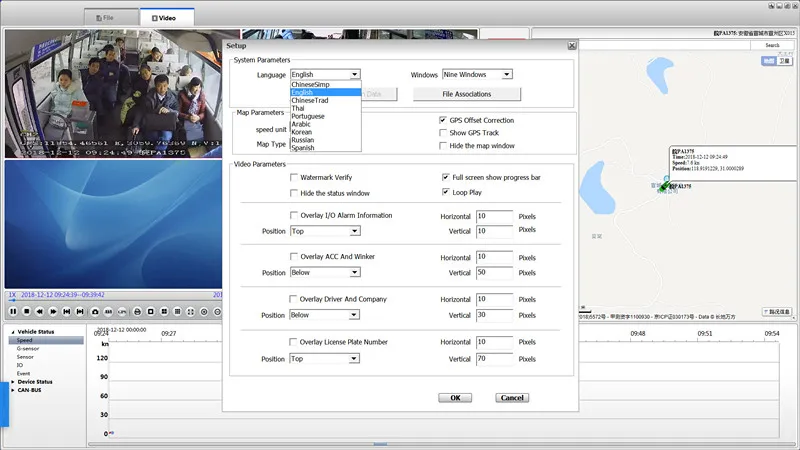Switch to the File tab
This screenshot has width=800, height=450.
coord(105,18)
